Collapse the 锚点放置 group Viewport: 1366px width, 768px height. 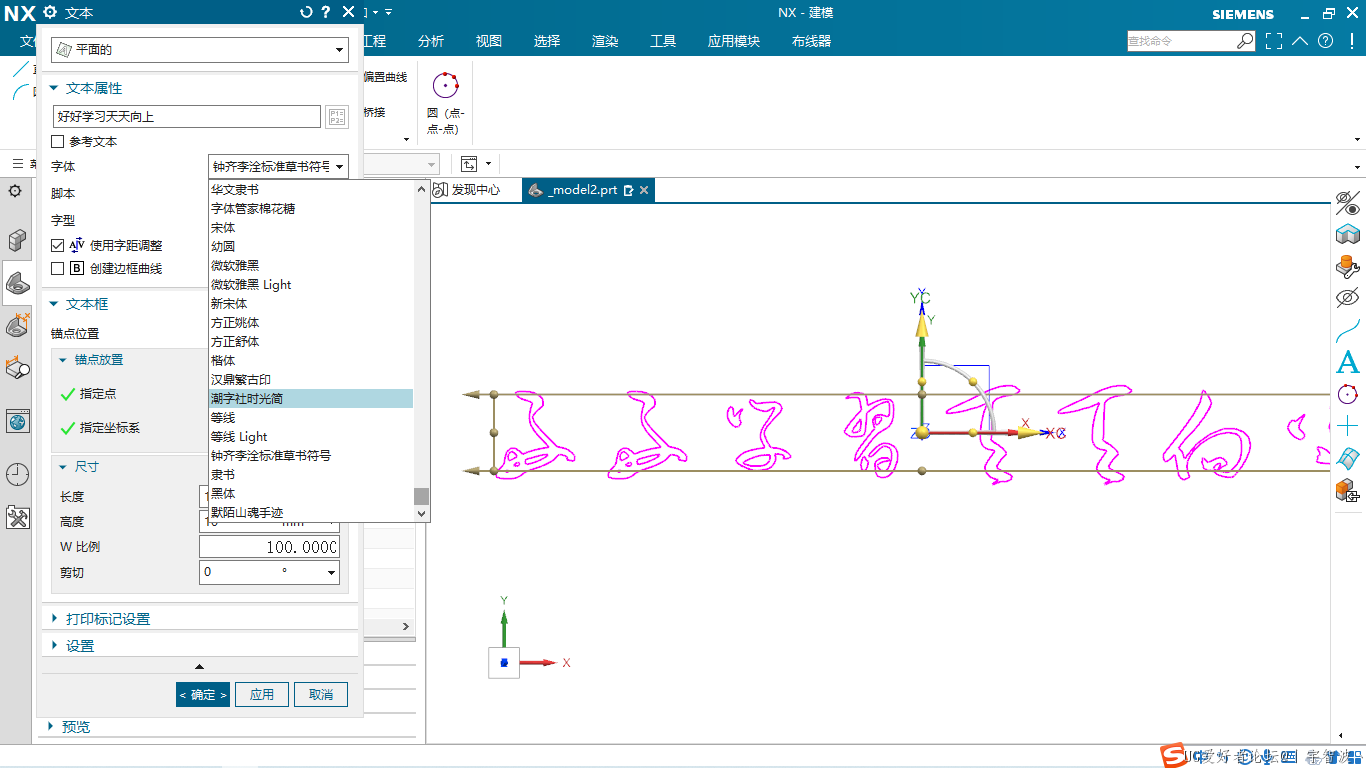[x=63, y=360]
